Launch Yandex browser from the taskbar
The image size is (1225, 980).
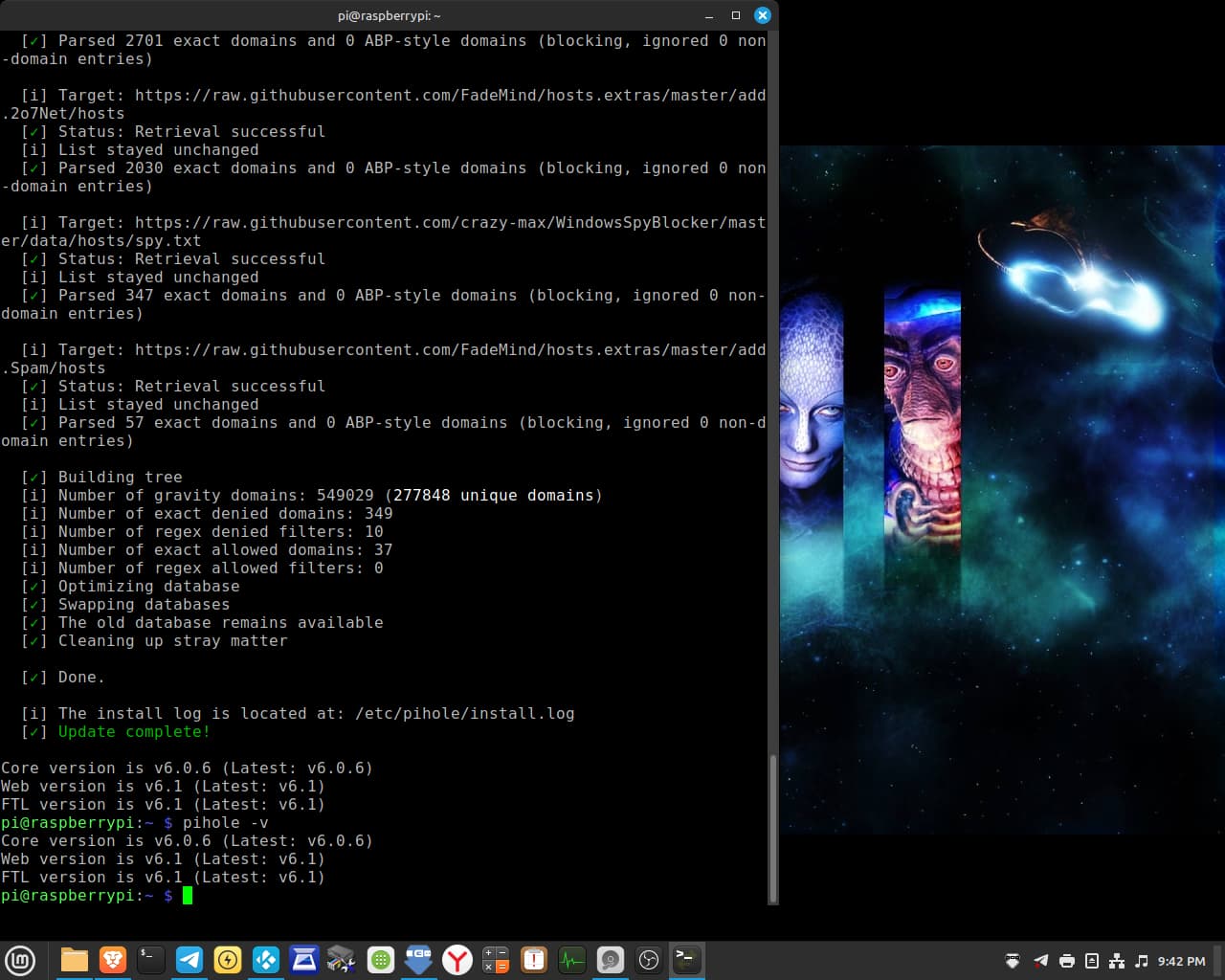(457, 960)
